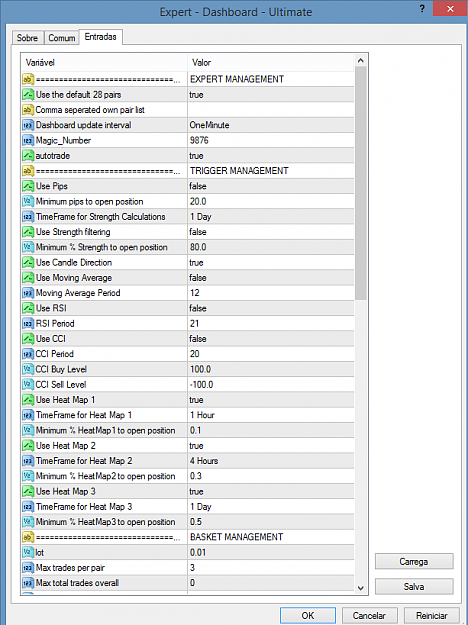468x625 pixels.
Task: Click the double icon for 'Minimum pips to open position'
Action: (28, 202)
